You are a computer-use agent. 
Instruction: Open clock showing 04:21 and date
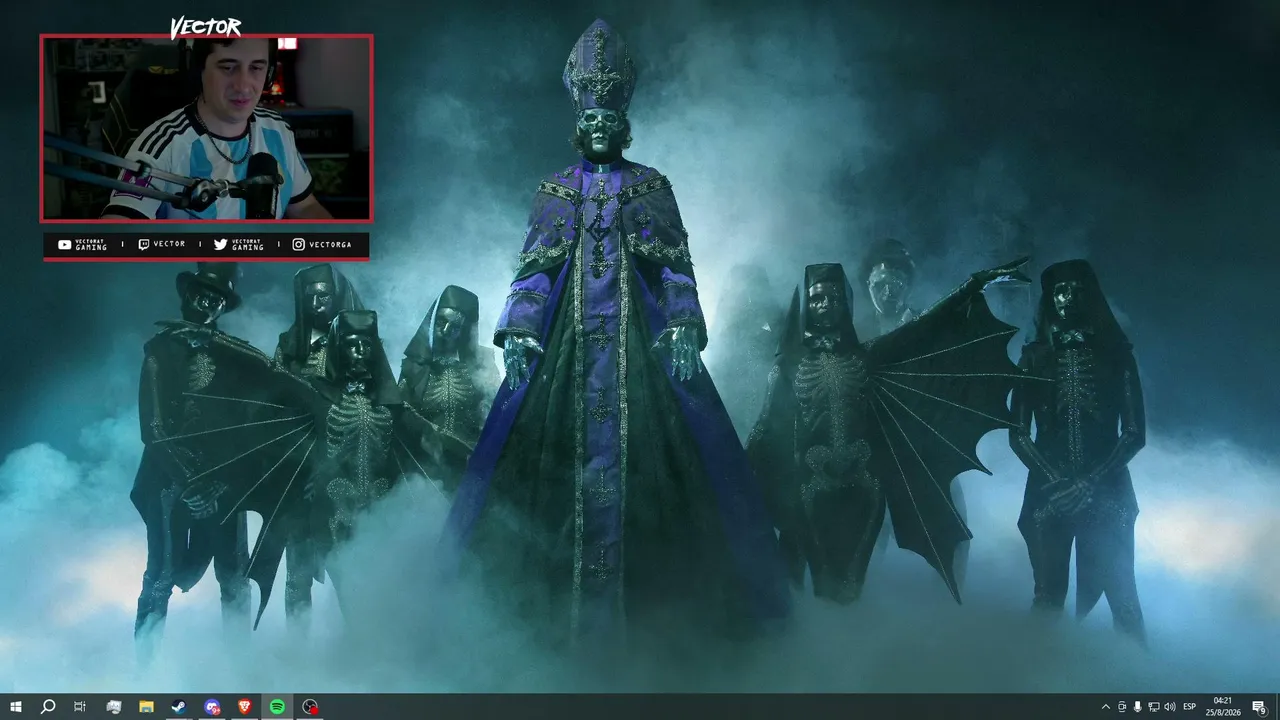click(1223, 707)
